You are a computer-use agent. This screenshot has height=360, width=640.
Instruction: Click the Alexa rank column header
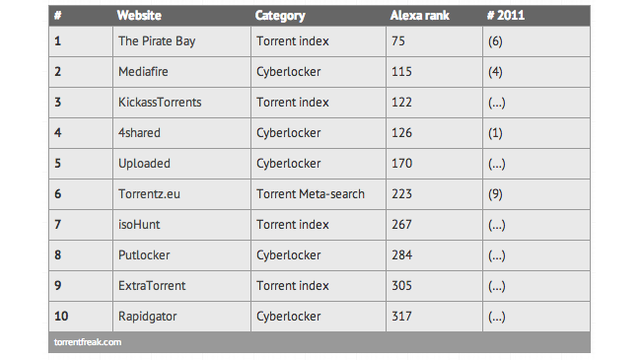click(x=420, y=16)
